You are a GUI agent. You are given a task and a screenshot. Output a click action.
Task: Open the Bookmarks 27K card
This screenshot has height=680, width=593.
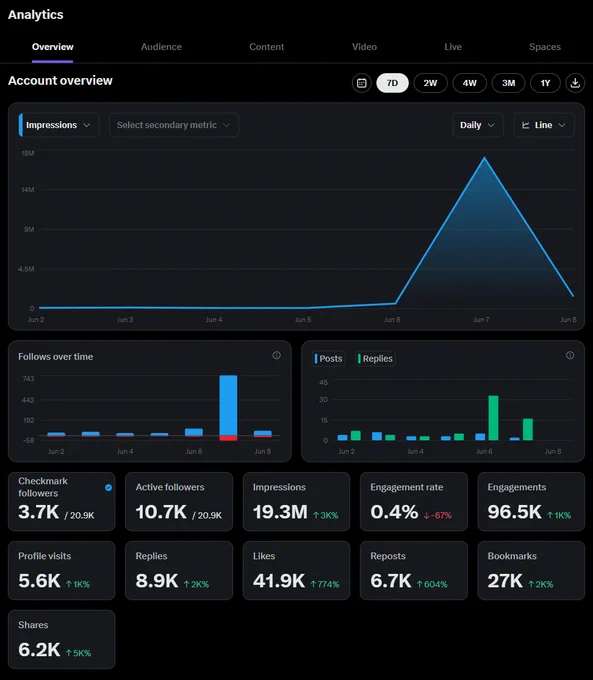pos(531,570)
